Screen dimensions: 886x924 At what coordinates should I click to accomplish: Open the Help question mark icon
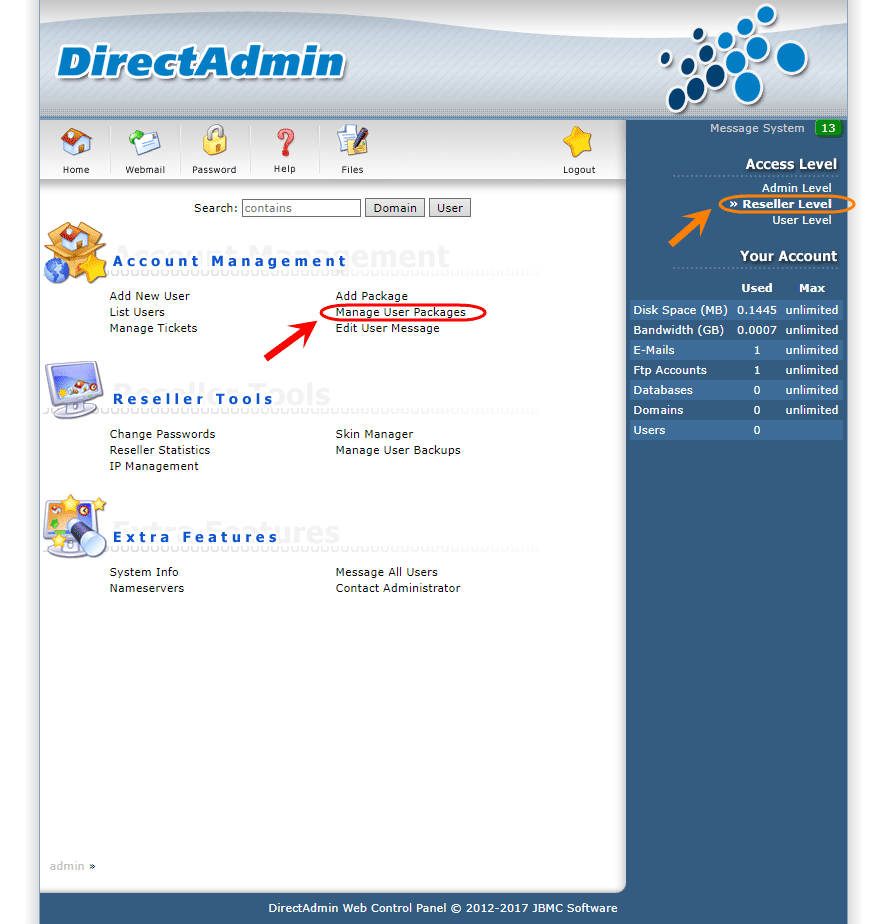click(x=285, y=143)
